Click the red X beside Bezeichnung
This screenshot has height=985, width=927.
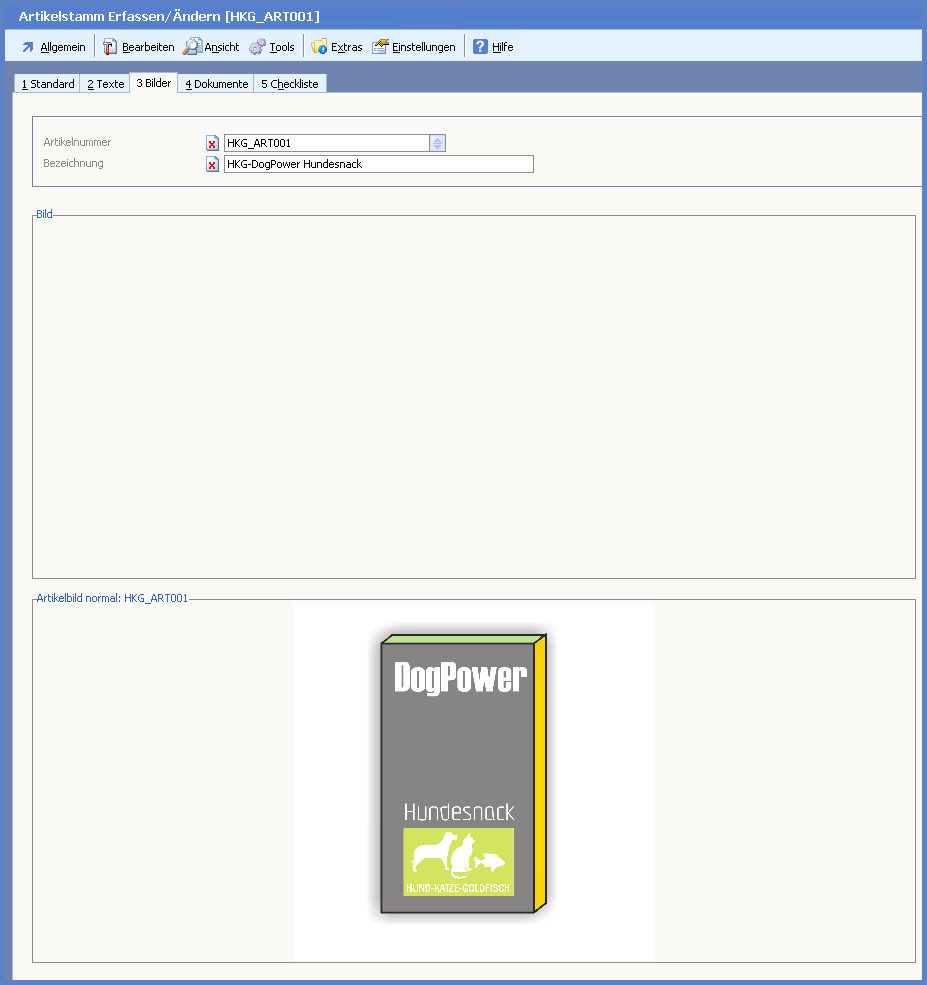tap(212, 165)
